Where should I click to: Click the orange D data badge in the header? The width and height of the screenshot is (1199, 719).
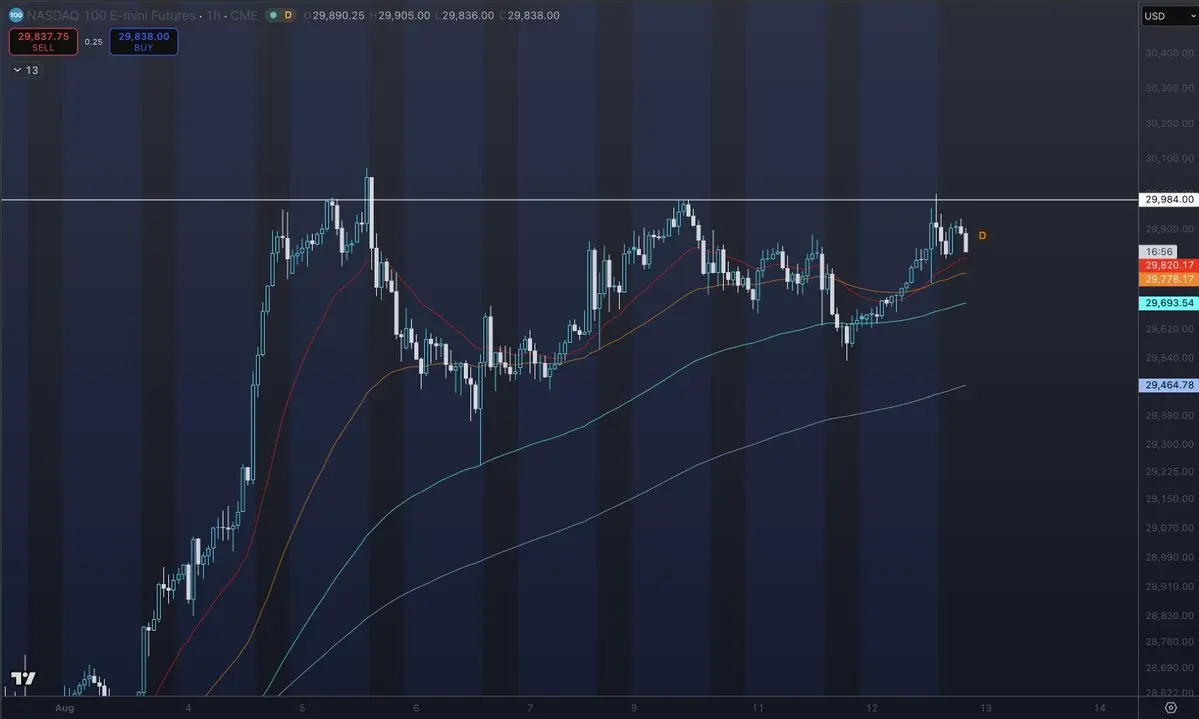tap(288, 15)
